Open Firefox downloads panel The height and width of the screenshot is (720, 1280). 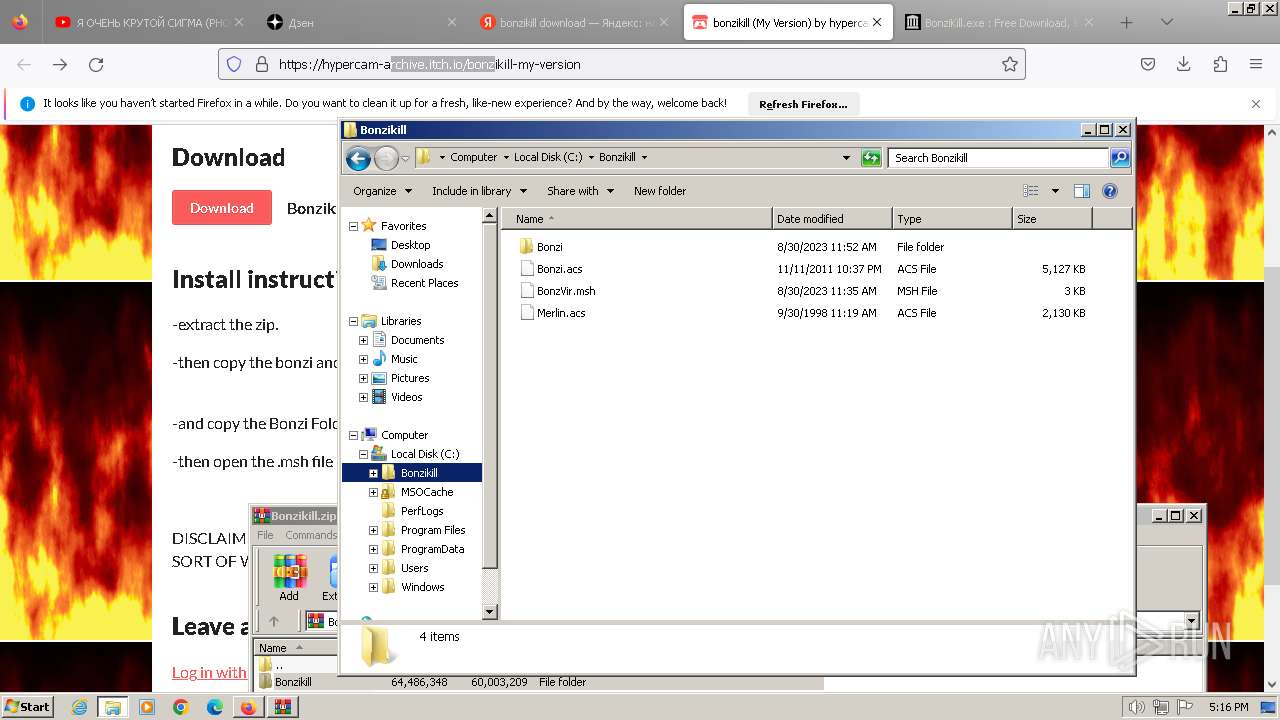1184,64
